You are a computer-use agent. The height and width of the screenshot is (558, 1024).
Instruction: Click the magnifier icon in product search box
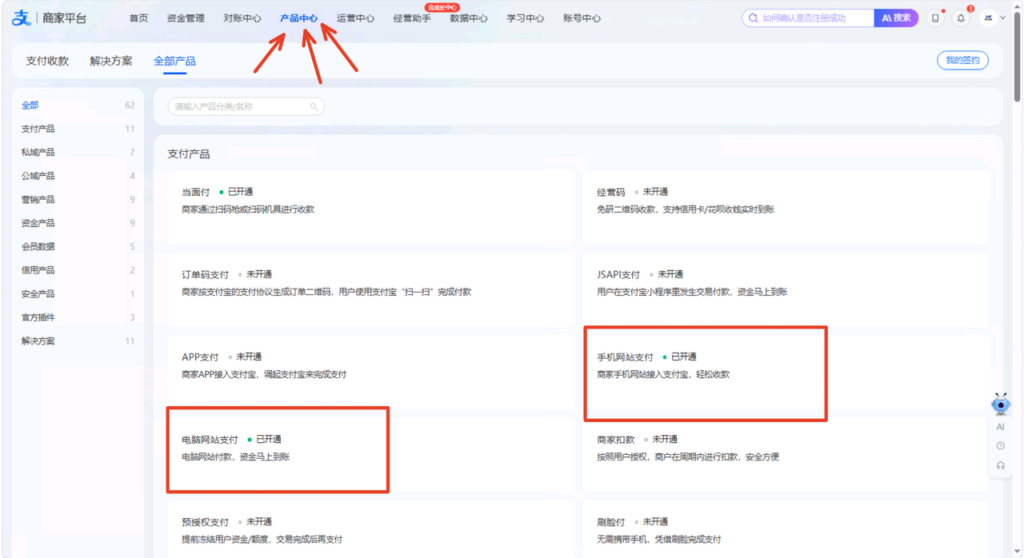pyautogui.click(x=313, y=107)
